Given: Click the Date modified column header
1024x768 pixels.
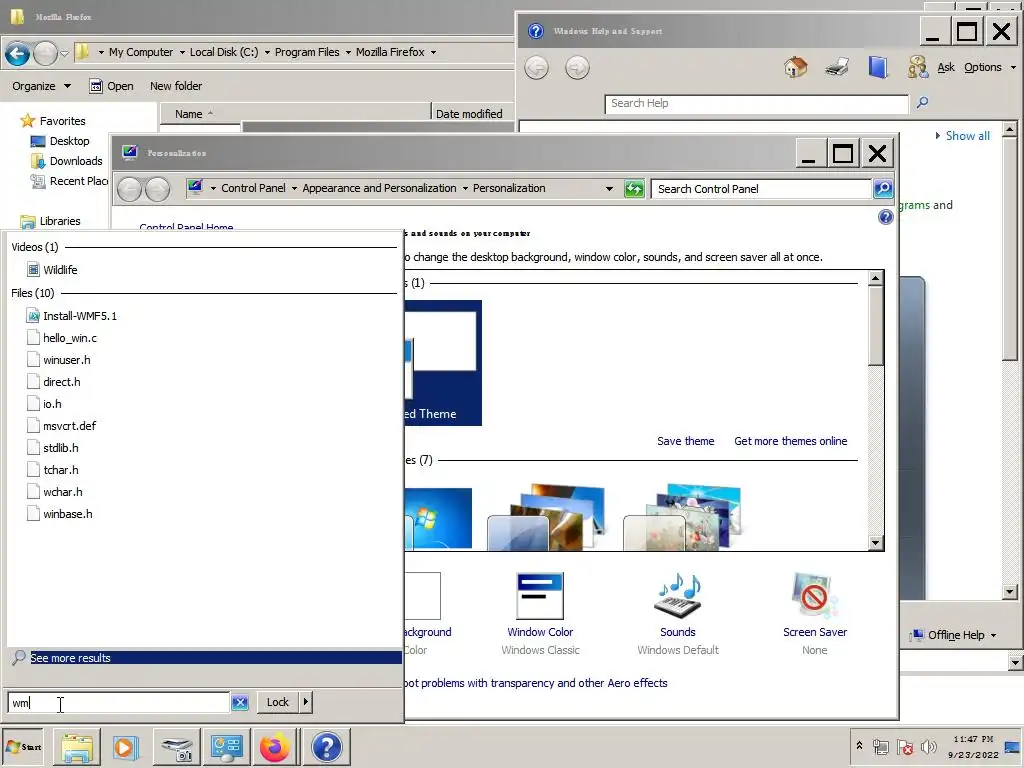Looking at the screenshot, I should (x=473, y=114).
